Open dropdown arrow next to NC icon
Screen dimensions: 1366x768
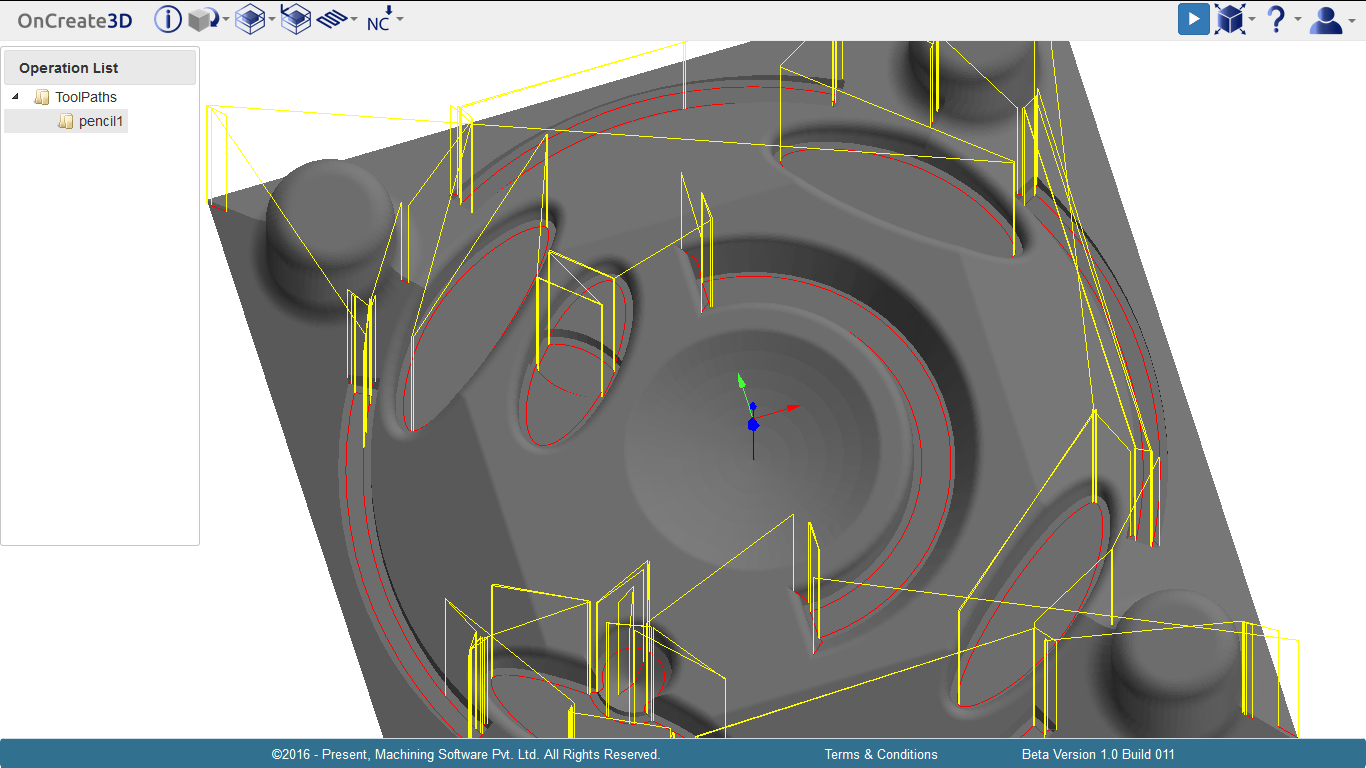pyautogui.click(x=400, y=19)
